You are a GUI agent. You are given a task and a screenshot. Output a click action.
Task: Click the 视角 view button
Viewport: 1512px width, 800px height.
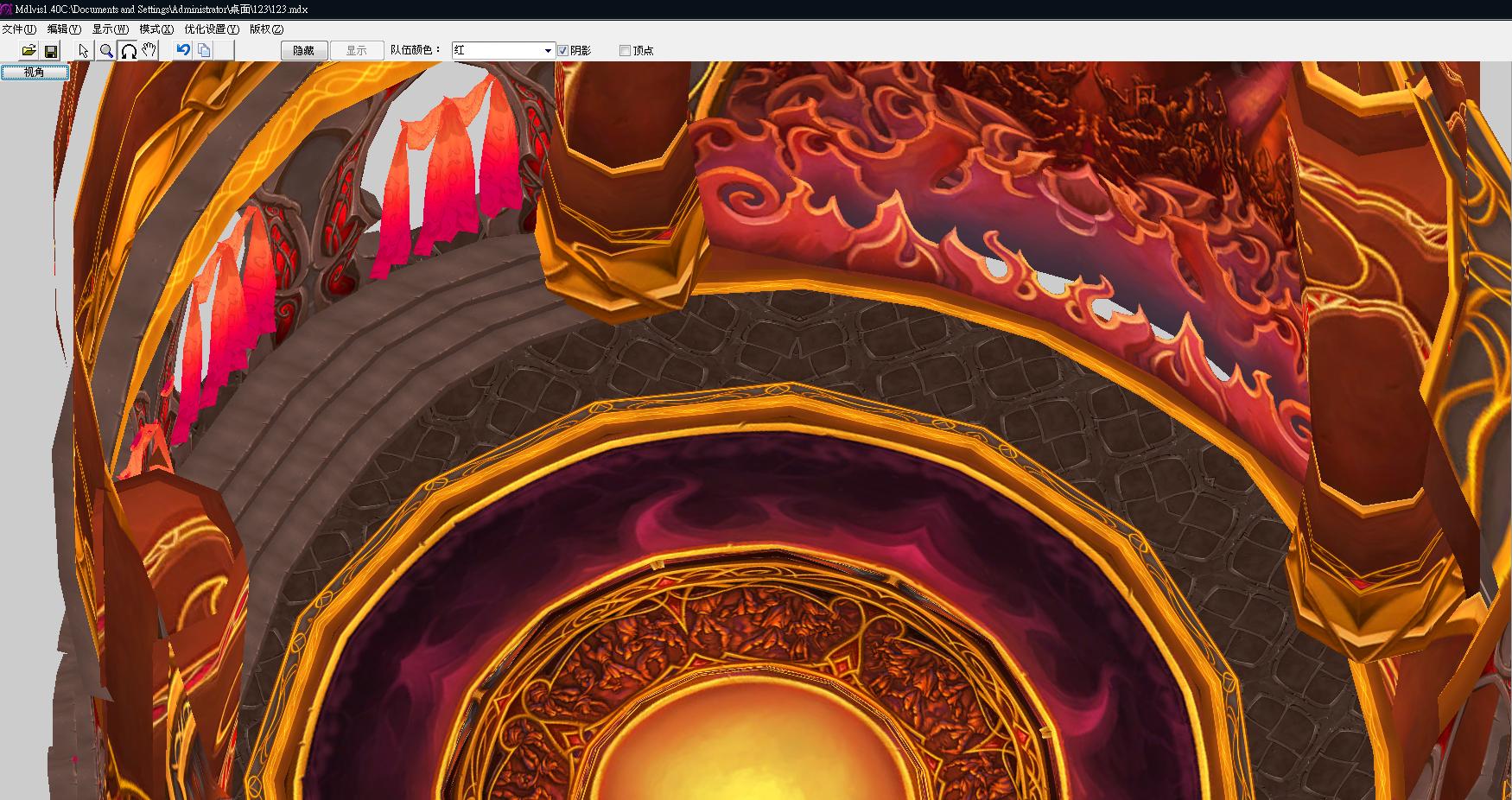35,73
